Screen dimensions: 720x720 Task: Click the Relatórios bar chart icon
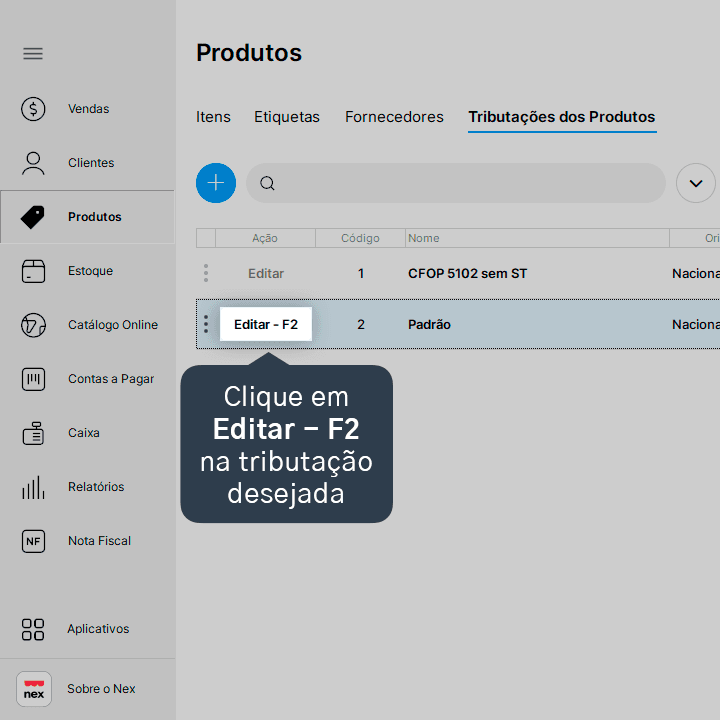point(33,487)
